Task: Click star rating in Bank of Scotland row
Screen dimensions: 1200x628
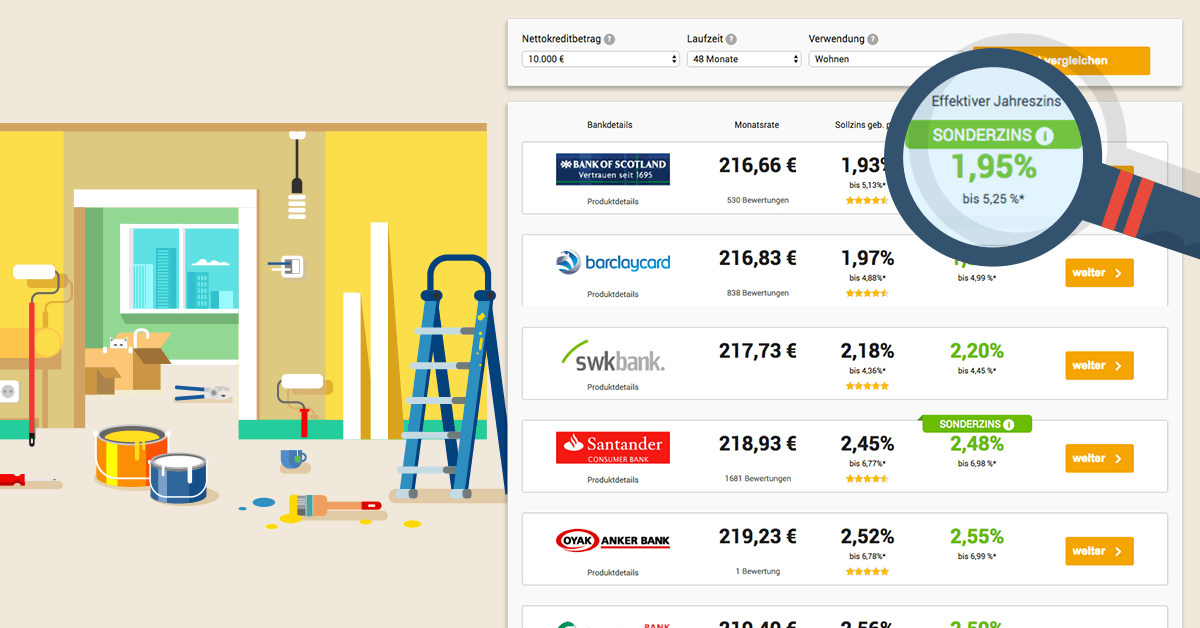Action: [x=867, y=200]
